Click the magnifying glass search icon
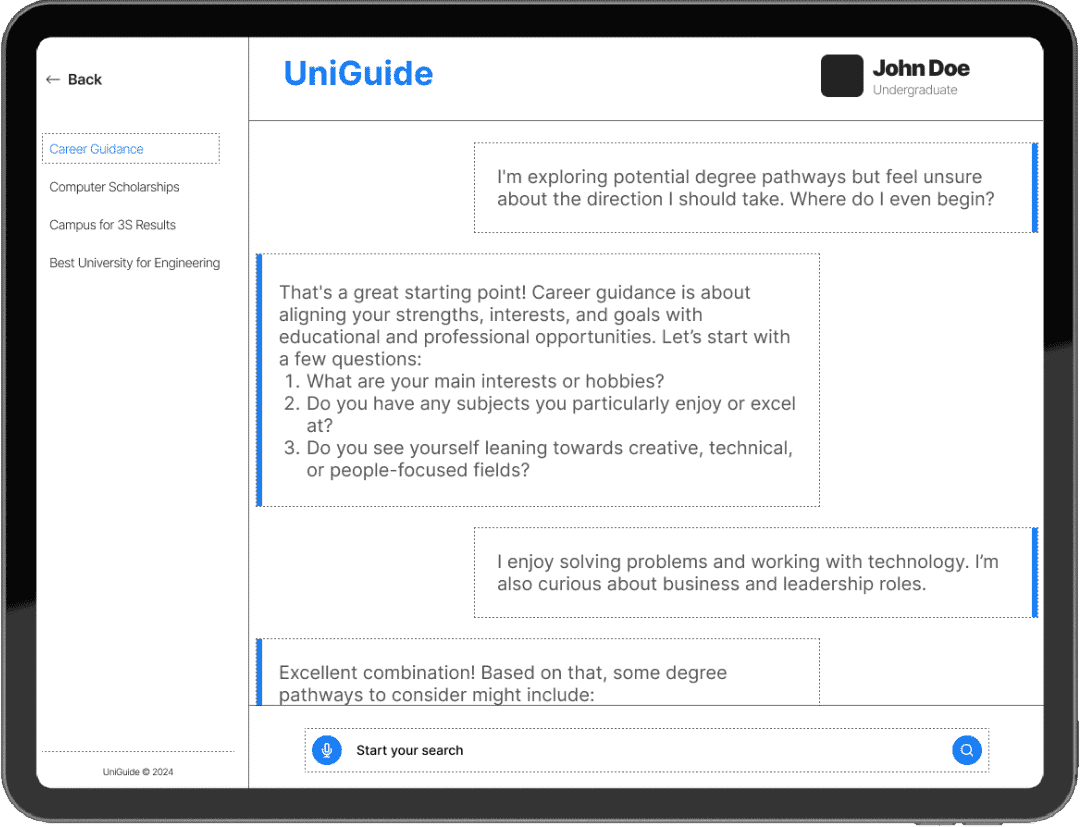Viewport: 1080px width, 827px height. 966,750
